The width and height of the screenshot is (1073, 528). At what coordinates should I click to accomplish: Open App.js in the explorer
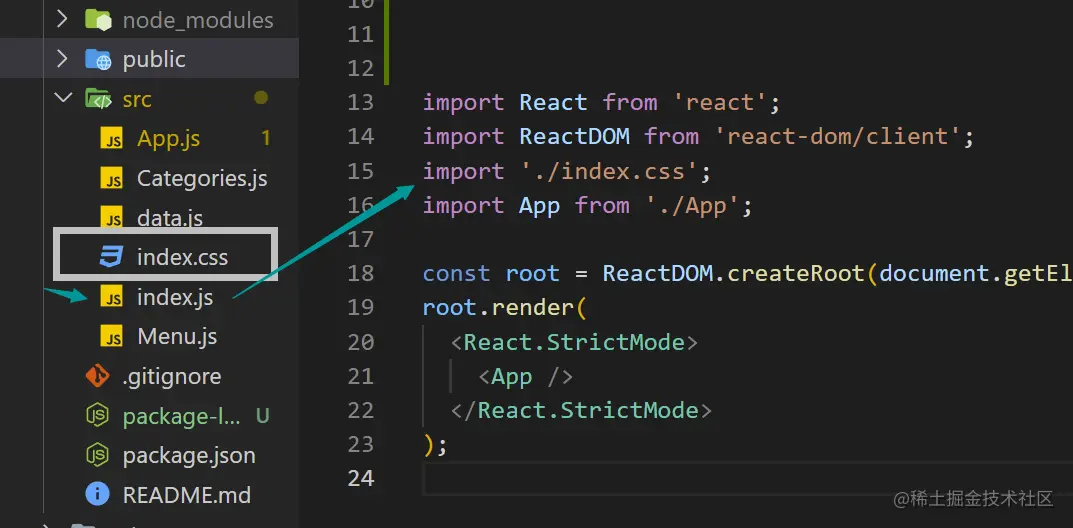tap(168, 139)
